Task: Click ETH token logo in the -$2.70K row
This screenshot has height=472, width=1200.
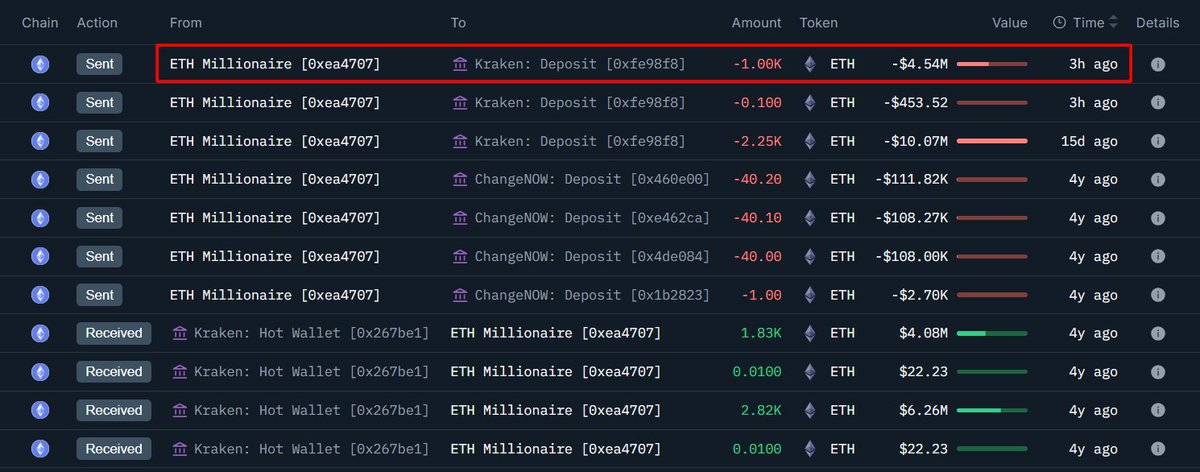Action: pos(809,295)
